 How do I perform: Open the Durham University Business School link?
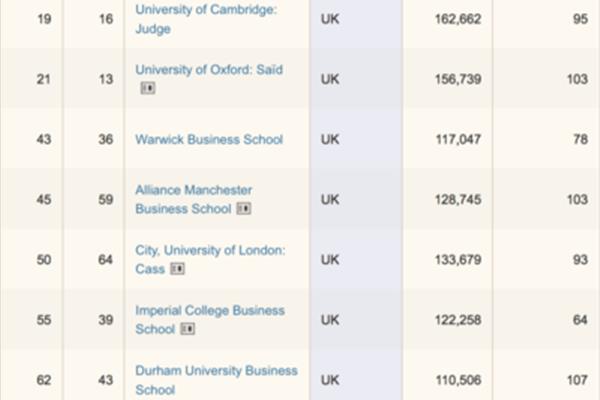[x=216, y=380]
